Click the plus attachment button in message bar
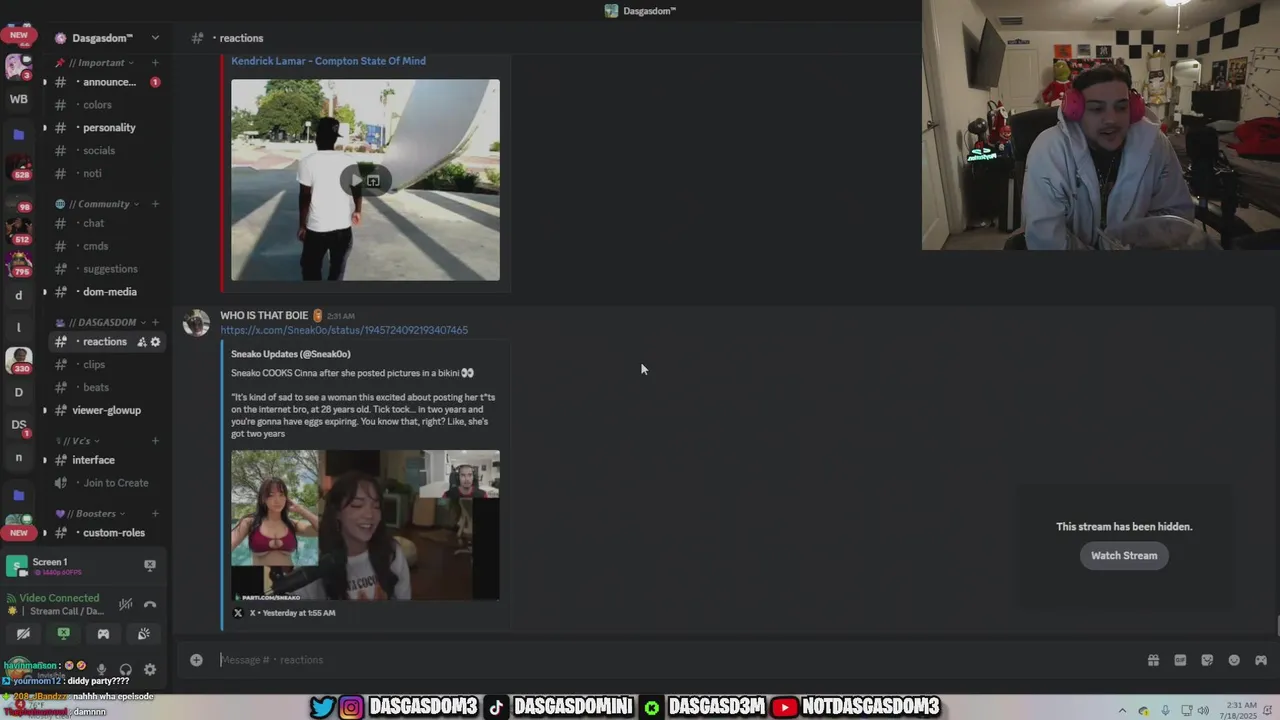The height and width of the screenshot is (720, 1280). (196, 660)
